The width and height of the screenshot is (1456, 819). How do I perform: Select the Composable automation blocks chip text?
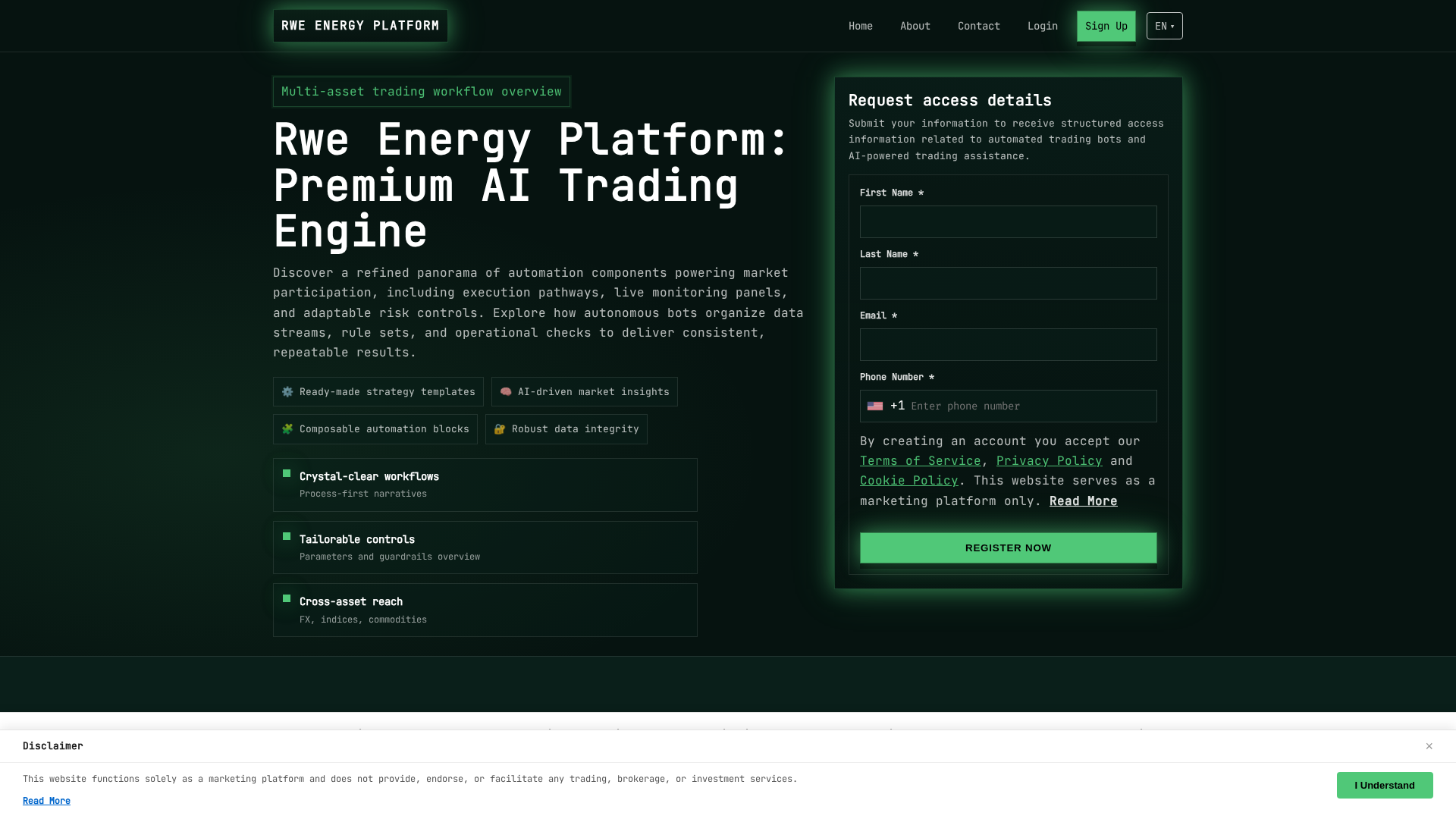pos(384,429)
